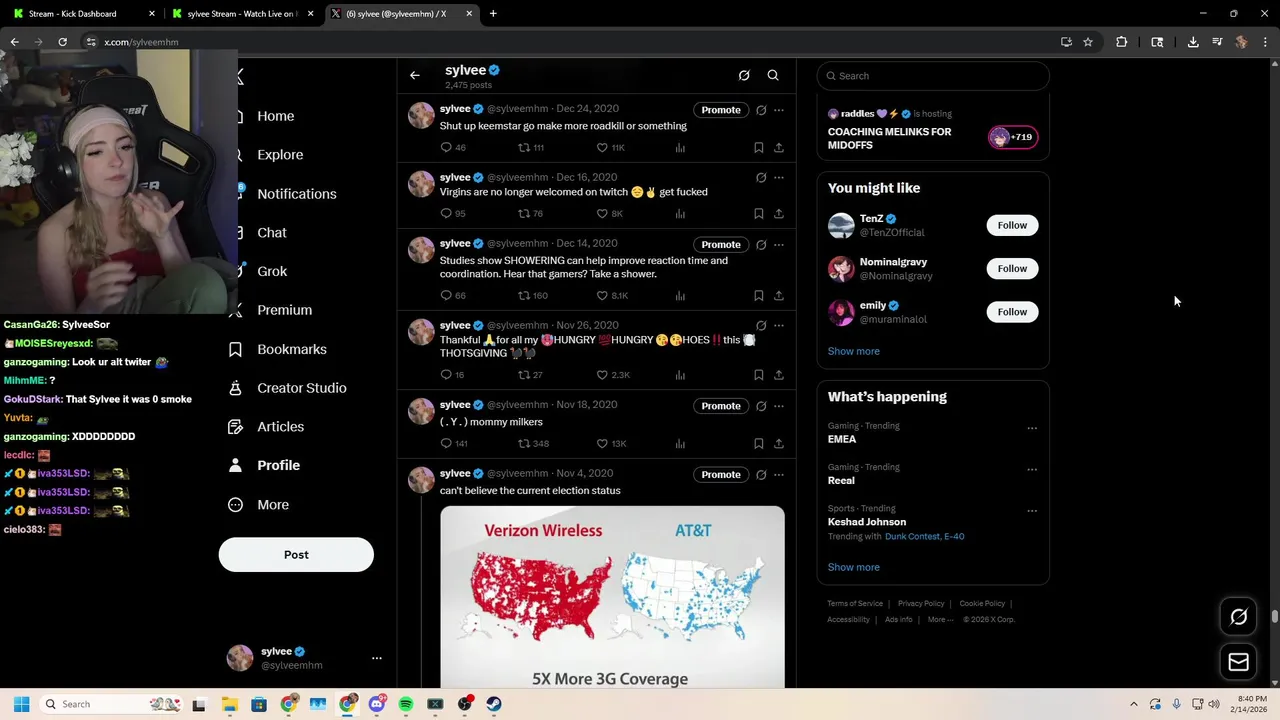
Task: Reload the page in the browser
Action: [62, 42]
